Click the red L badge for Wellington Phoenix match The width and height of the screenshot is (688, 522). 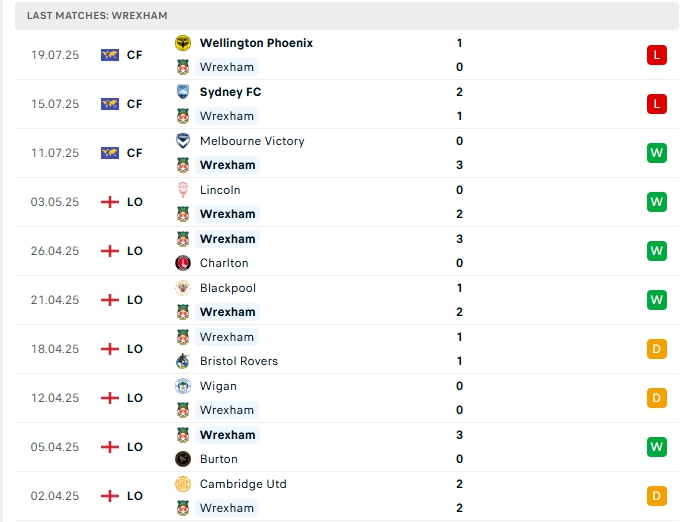pyautogui.click(x=656, y=55)
